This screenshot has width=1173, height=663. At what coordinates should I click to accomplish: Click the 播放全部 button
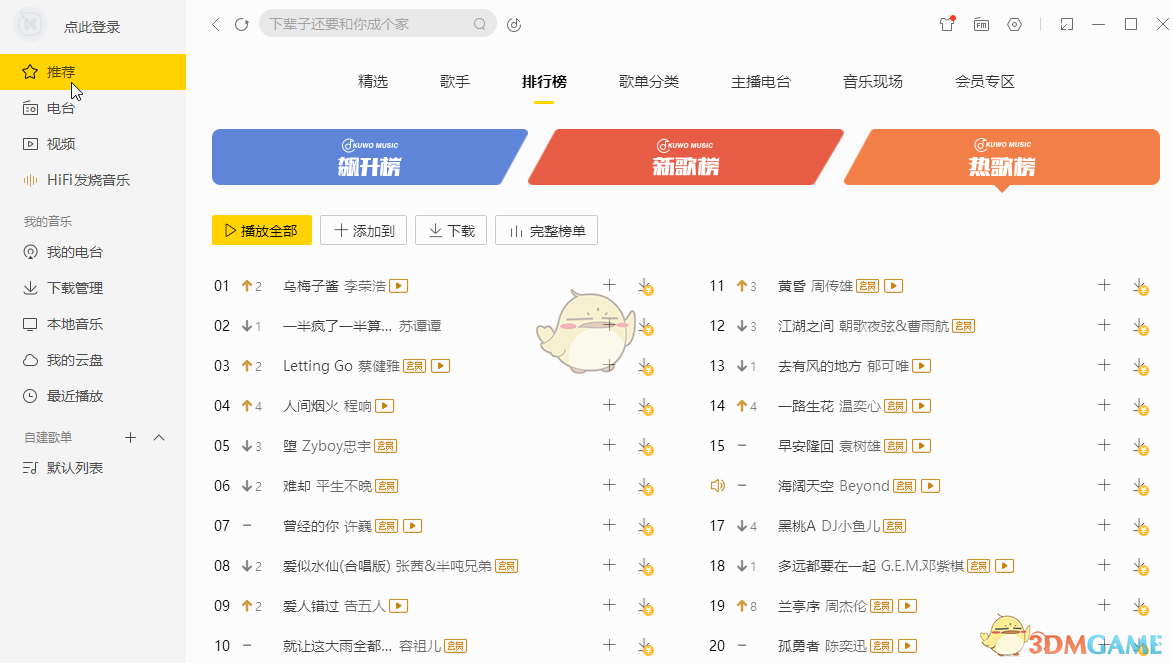pyautogui.click(x=261, y=229)
